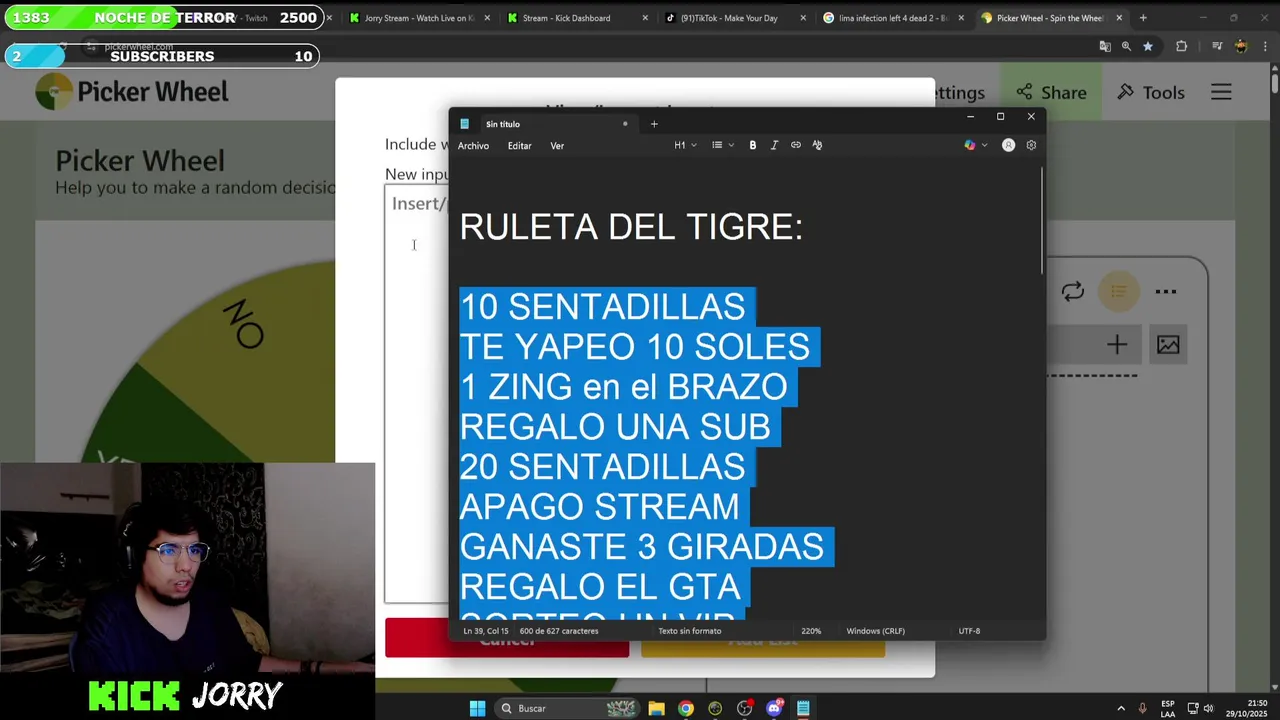The image size is (1280, 720).
Task: Open the Notepad taskbar icon
Action: tap(803, 708)
